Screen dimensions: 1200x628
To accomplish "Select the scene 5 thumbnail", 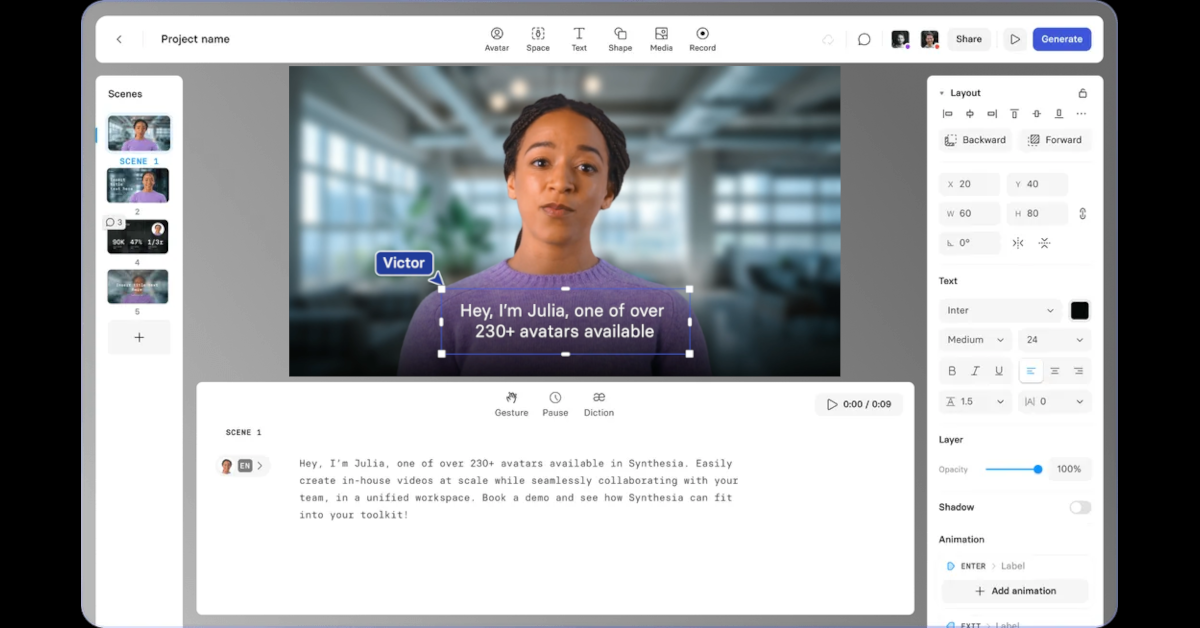I will click(x=138, y=286).
